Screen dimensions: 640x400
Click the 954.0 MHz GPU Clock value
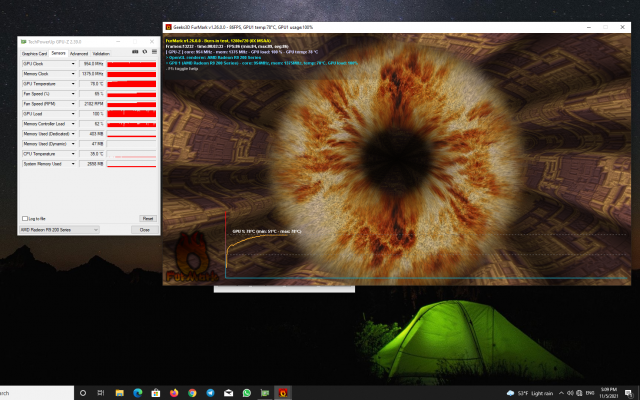click(x=92, y=64)
